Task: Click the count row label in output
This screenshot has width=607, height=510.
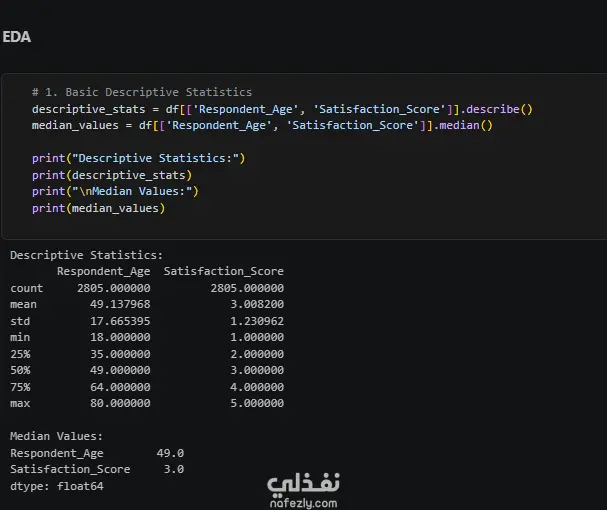Action: tap(27, 288)
